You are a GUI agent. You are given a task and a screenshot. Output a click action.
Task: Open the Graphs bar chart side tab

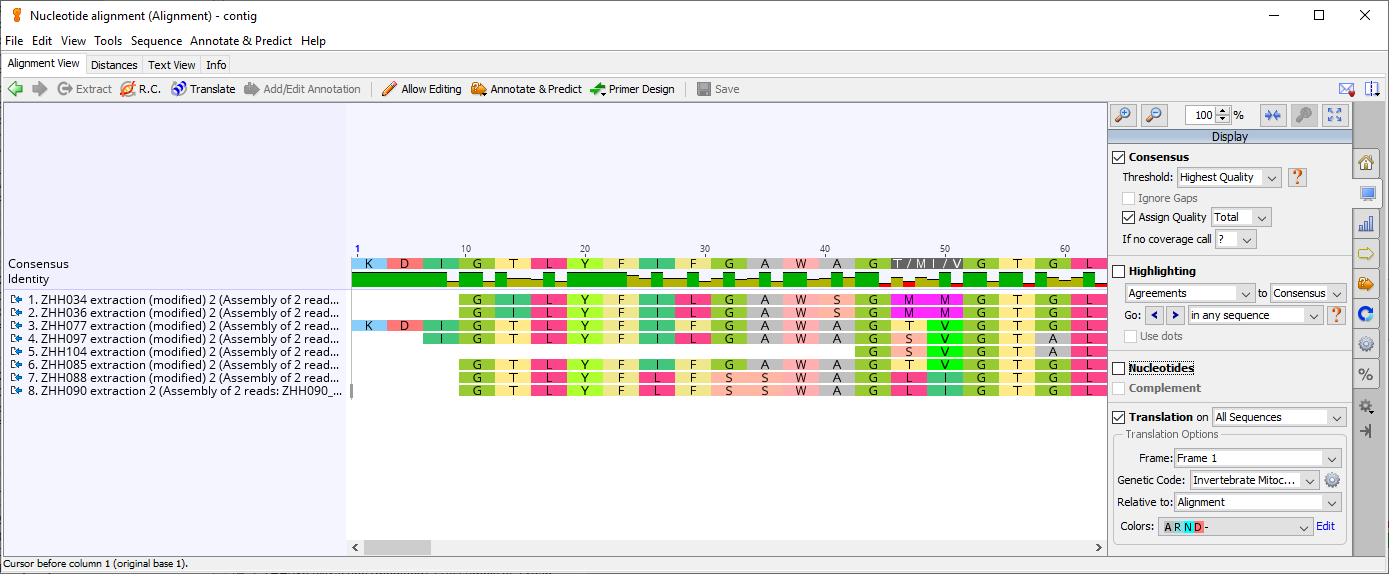1366,224
